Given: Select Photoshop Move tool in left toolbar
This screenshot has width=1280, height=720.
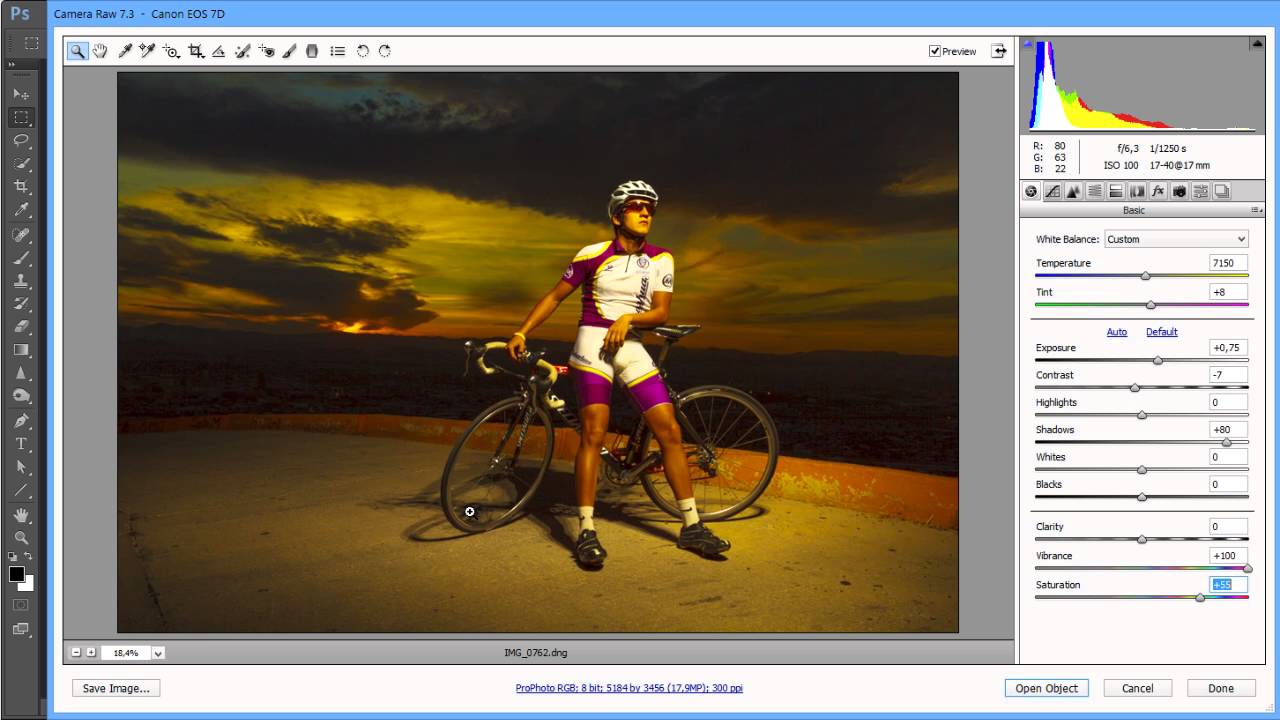Looking at the screenshot, I should (21, 93).
